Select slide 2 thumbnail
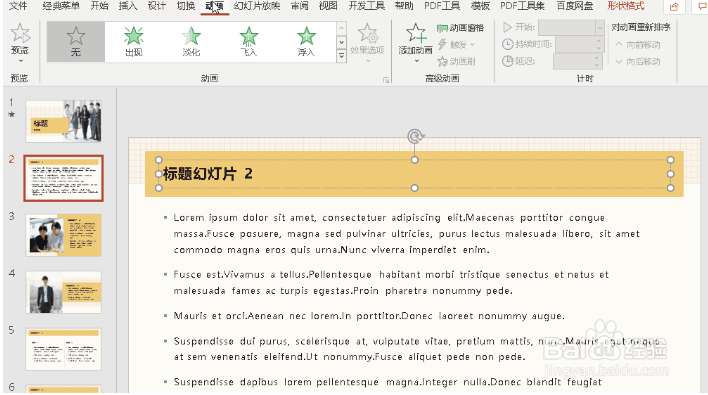708x395 pixels. coord(63,178)
